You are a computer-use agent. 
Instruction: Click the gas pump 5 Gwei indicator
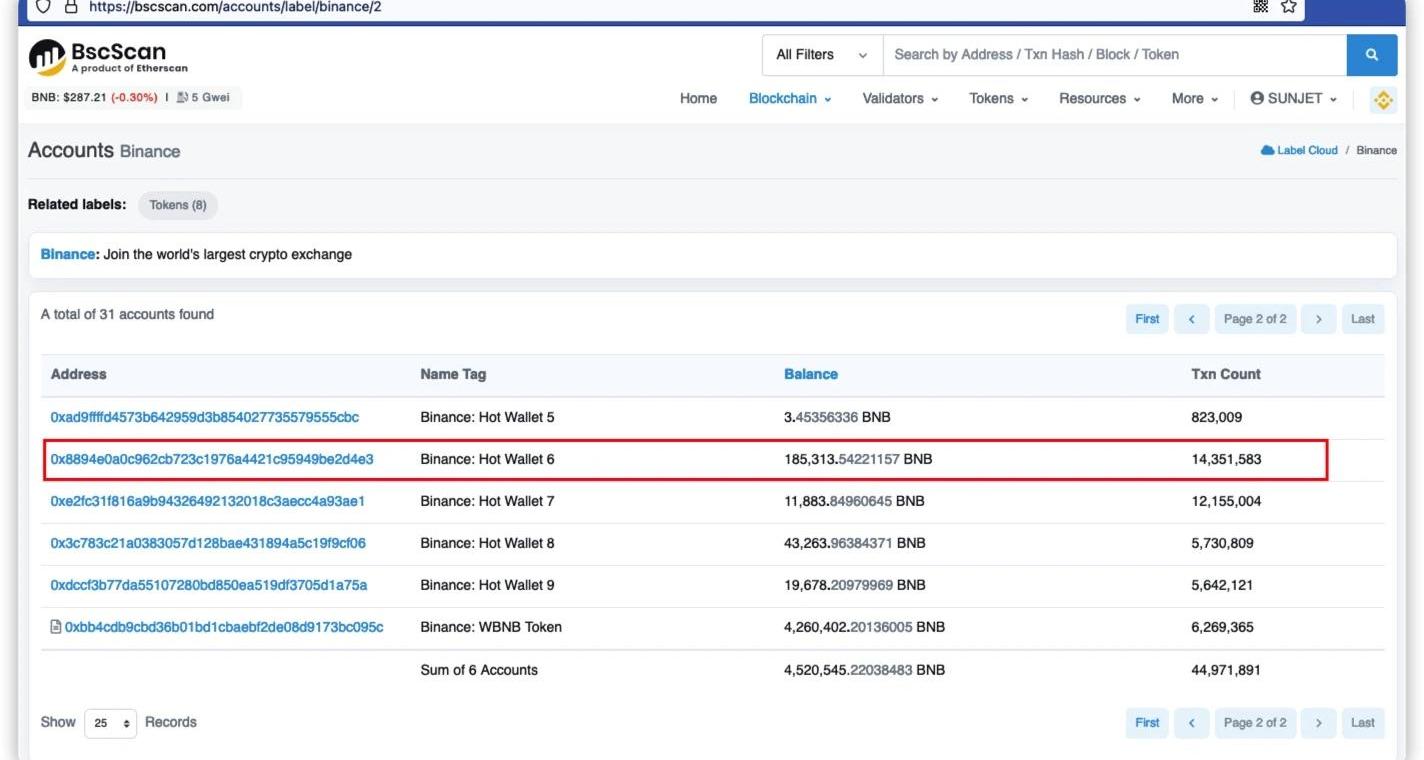click(203, 98)
